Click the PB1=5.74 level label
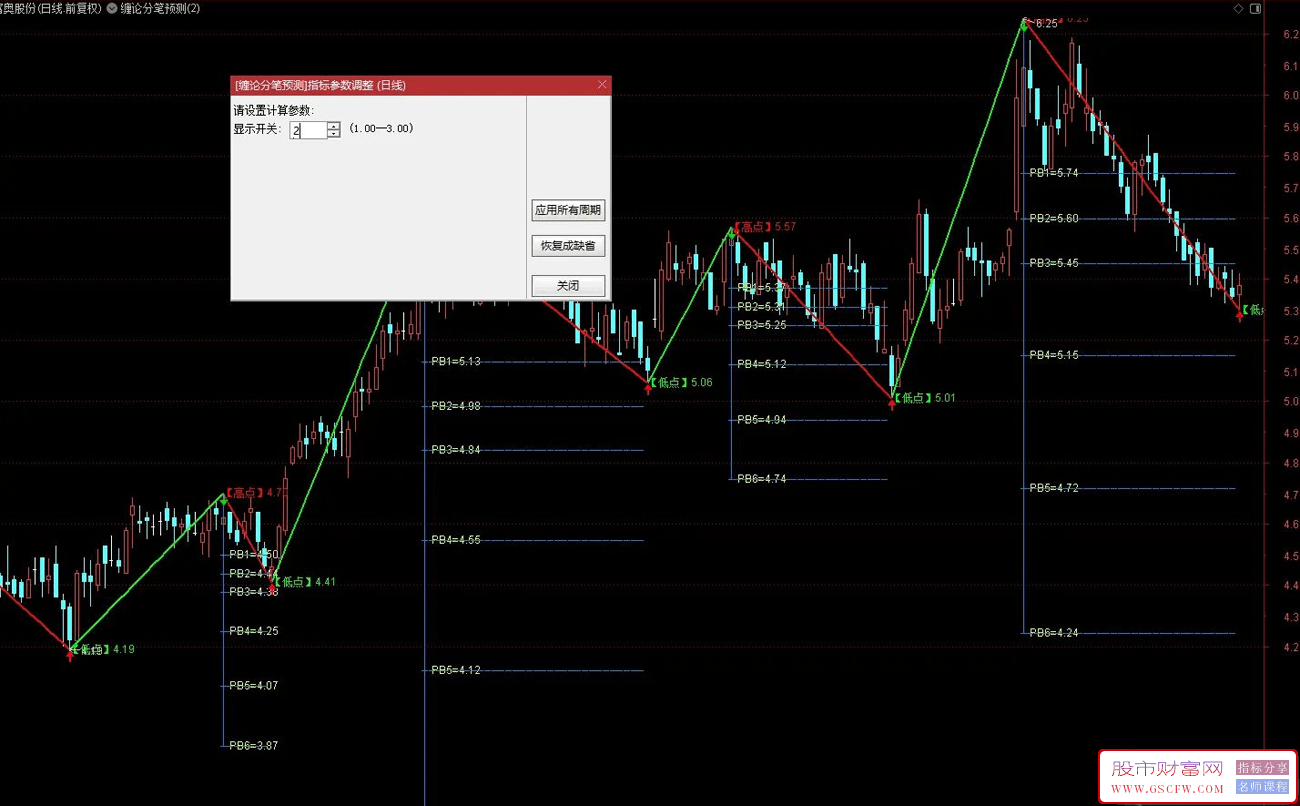The image size is (1300, 806). [1054, 173]
